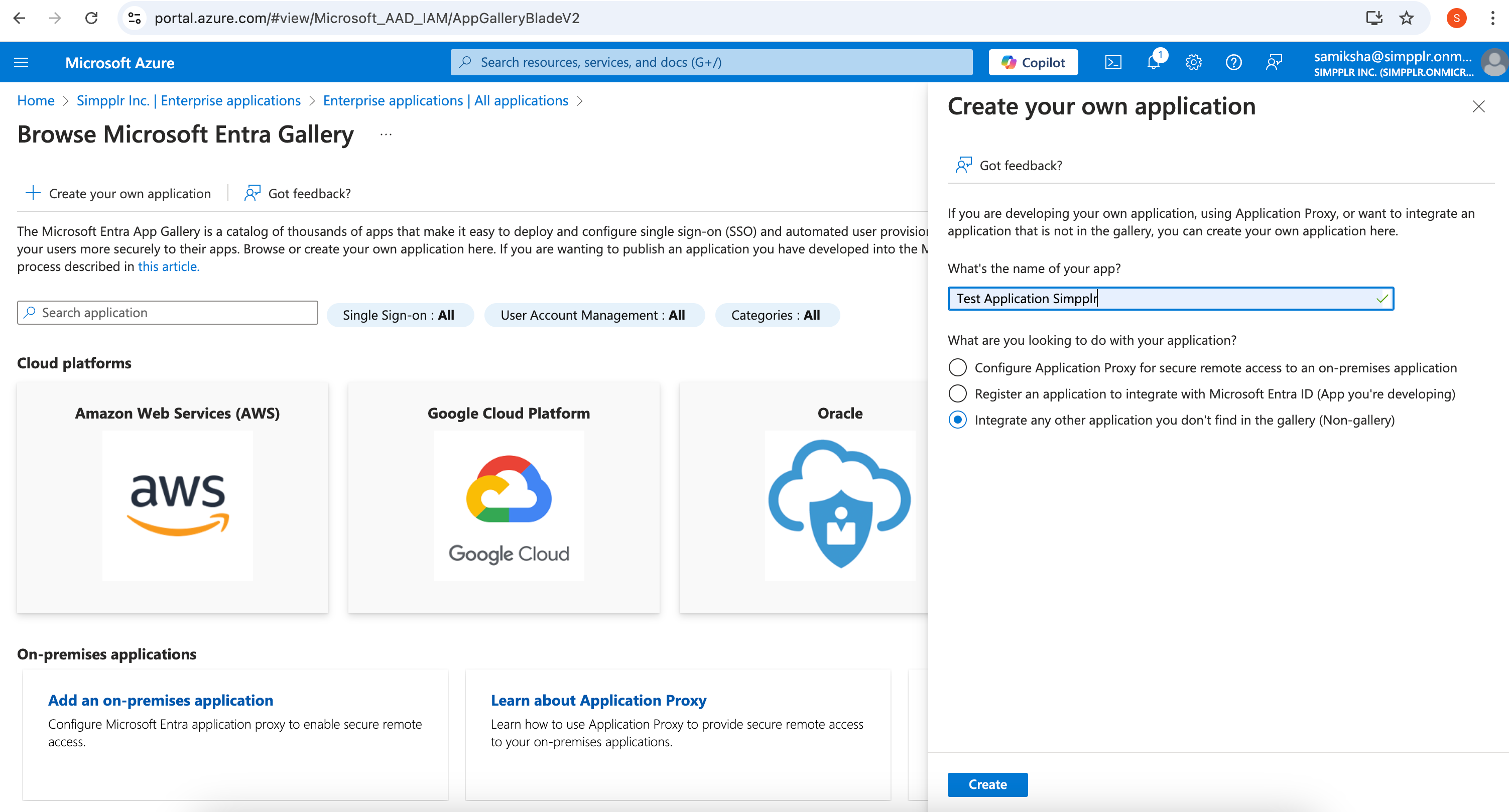Open this article link about publishing apps
Screen dimensions: 1509x812
click(168, 266)
